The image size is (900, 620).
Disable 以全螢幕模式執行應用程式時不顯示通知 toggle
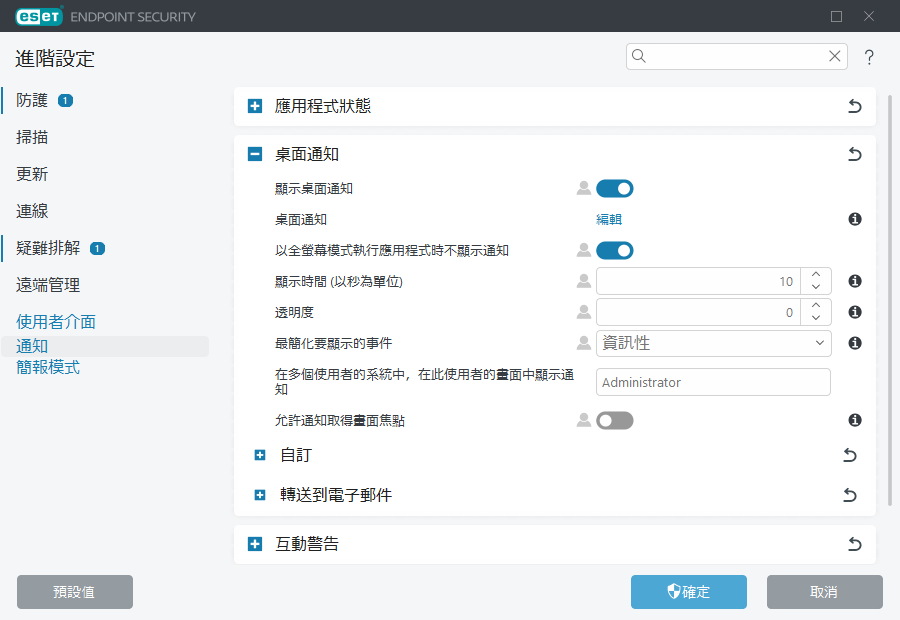(614, 250)
